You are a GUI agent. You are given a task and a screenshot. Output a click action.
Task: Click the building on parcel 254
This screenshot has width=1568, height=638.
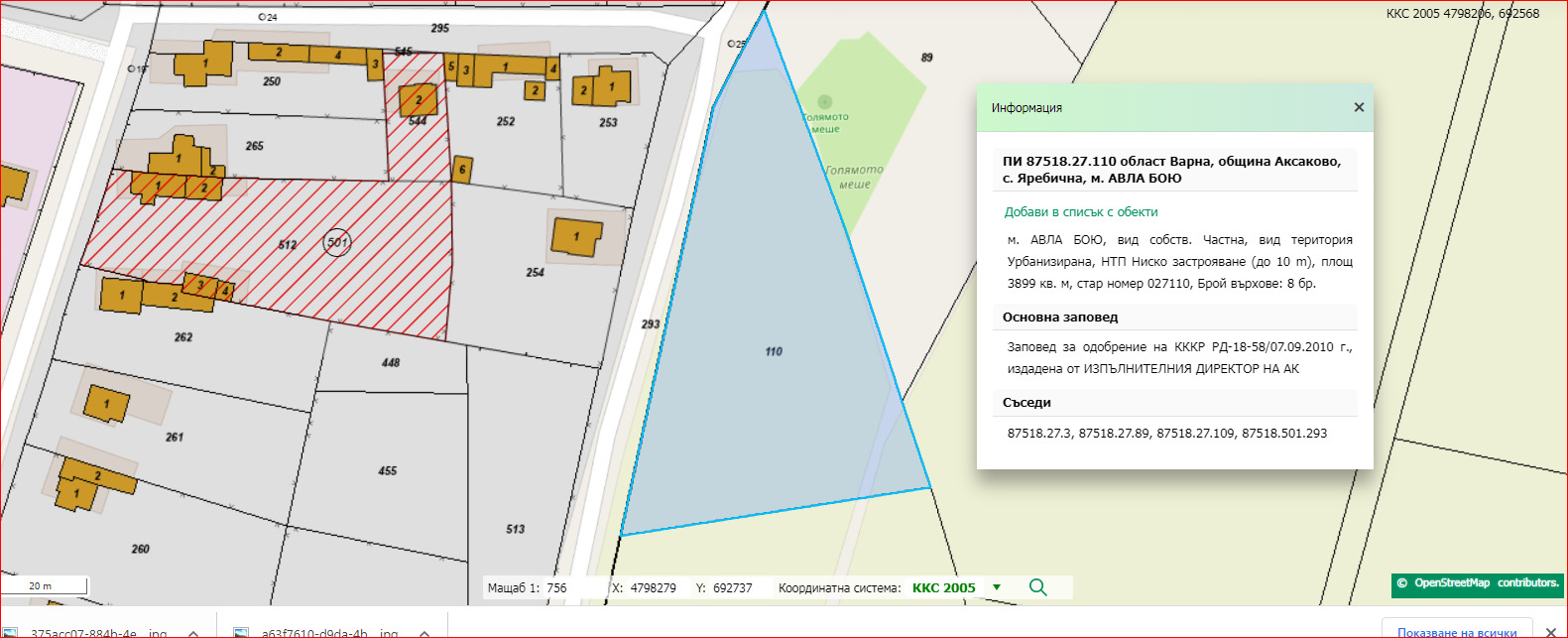click(576, 237)
